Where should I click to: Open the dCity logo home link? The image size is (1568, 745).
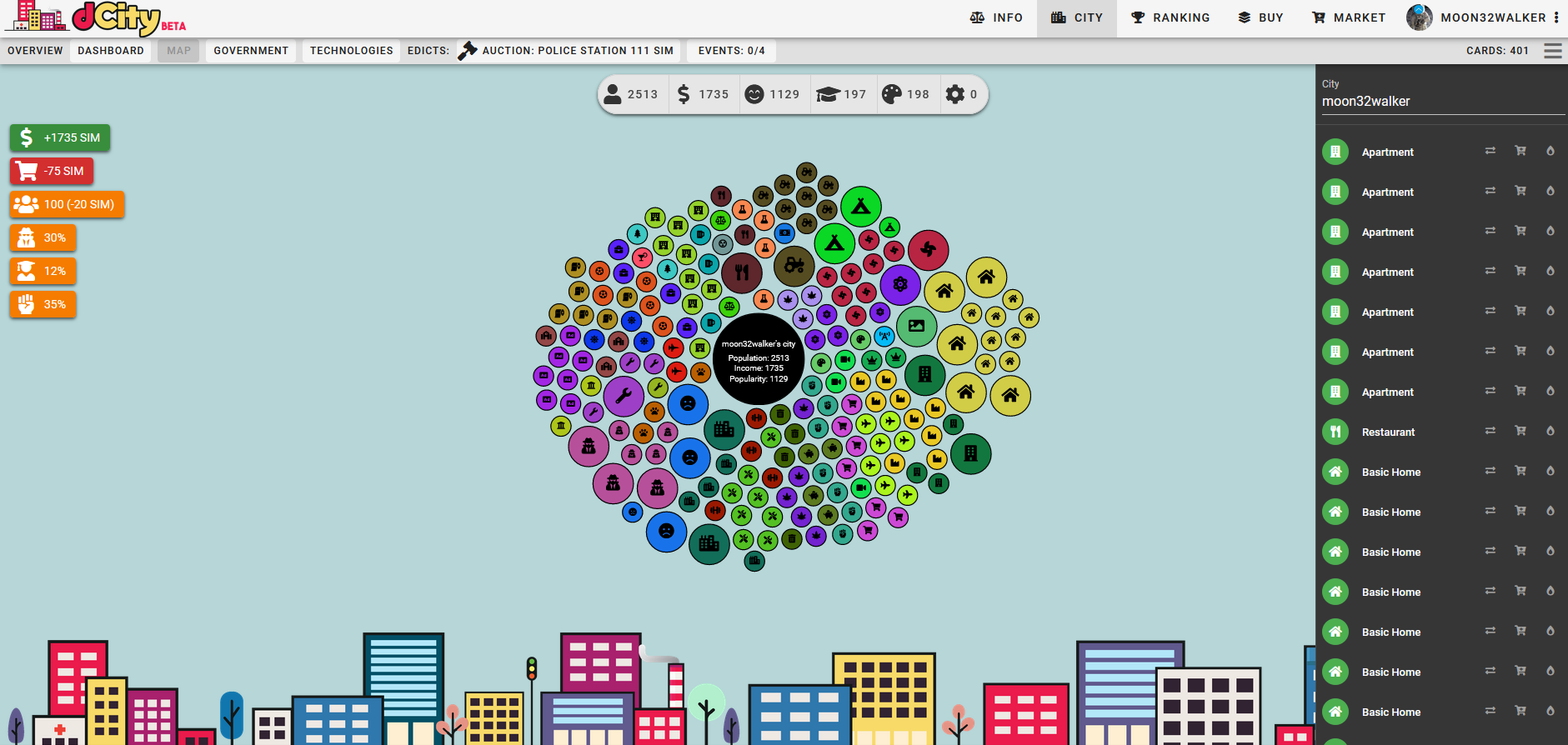[x=95, y=17]
